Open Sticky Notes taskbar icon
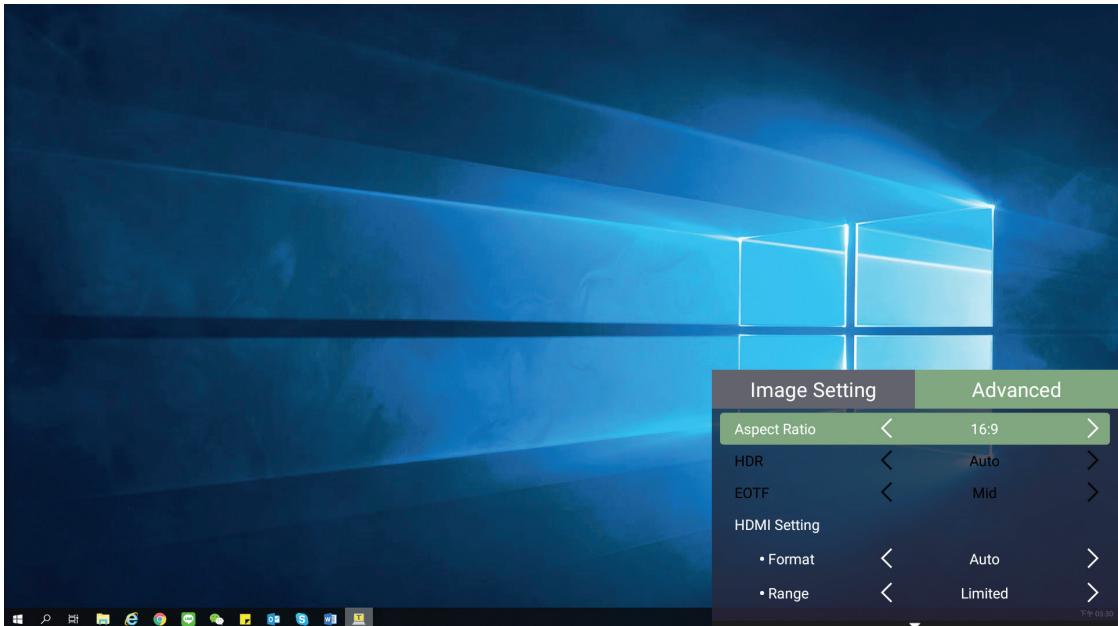 click(245, 618)
